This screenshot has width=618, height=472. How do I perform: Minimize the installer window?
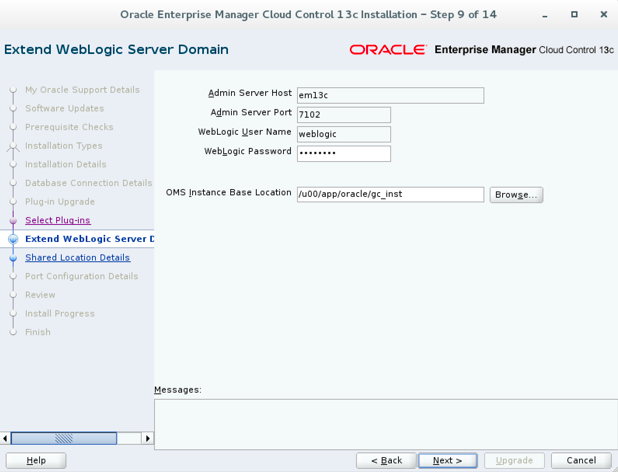click(x=545, y=15)
